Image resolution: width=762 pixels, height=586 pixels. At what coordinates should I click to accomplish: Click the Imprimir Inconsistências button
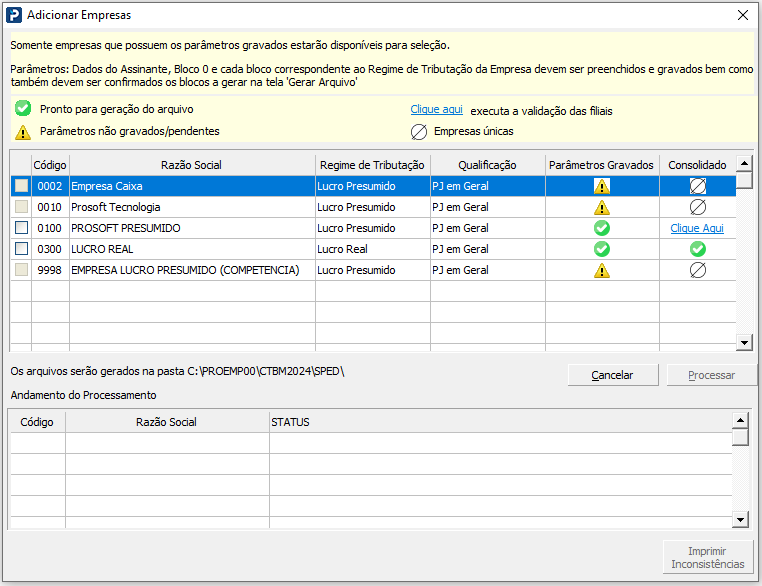708,557
